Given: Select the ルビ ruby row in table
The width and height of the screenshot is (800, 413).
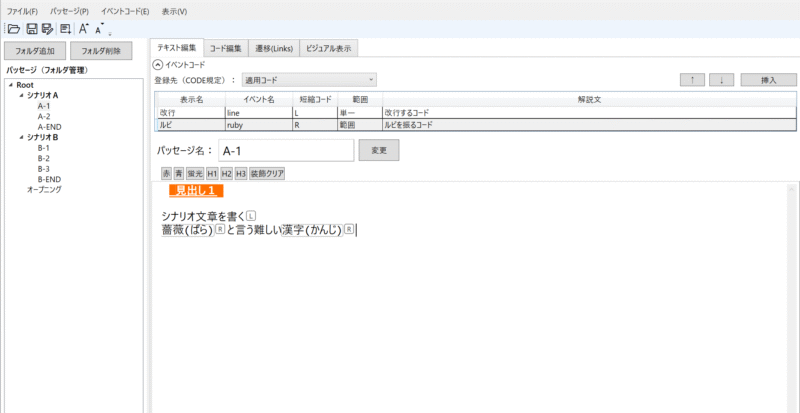Looking at the screenshot, I should click(400, 126).
